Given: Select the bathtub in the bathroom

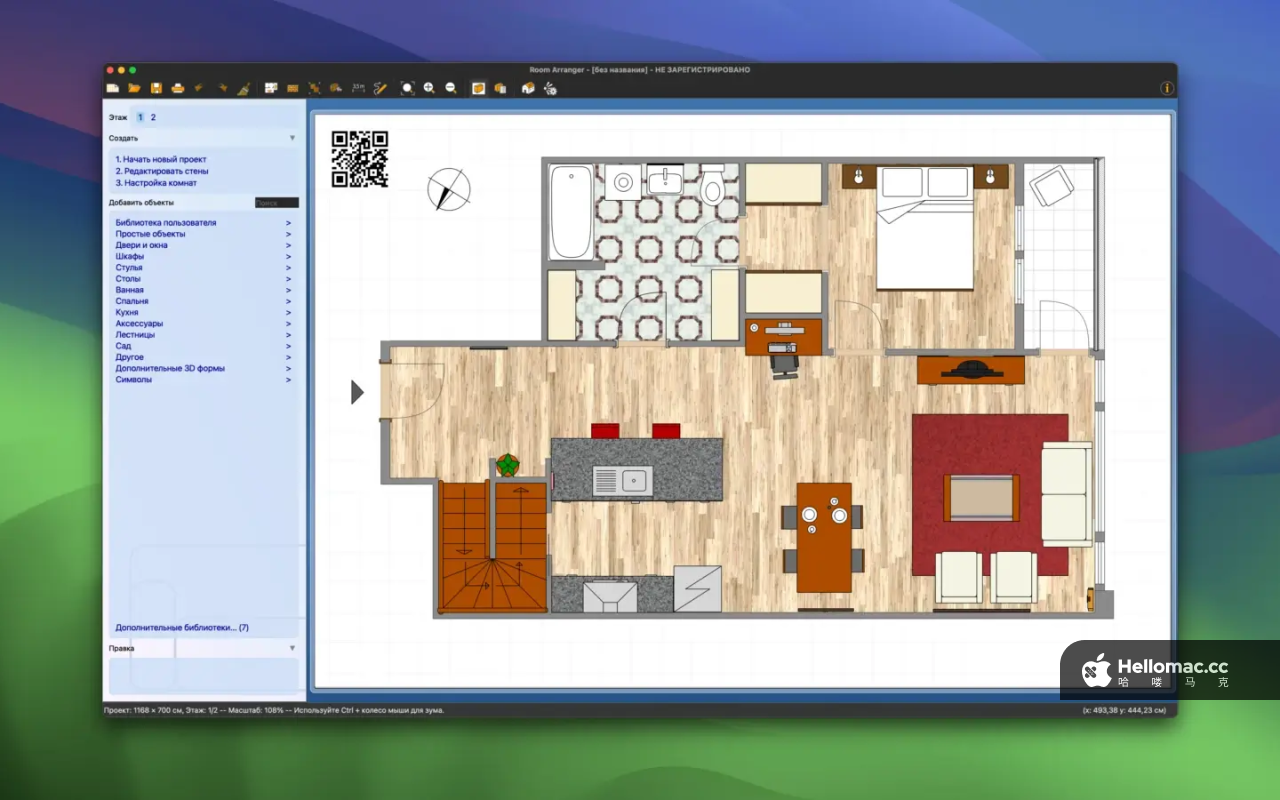Looking at the screenshot, I should tap(571, 212).
